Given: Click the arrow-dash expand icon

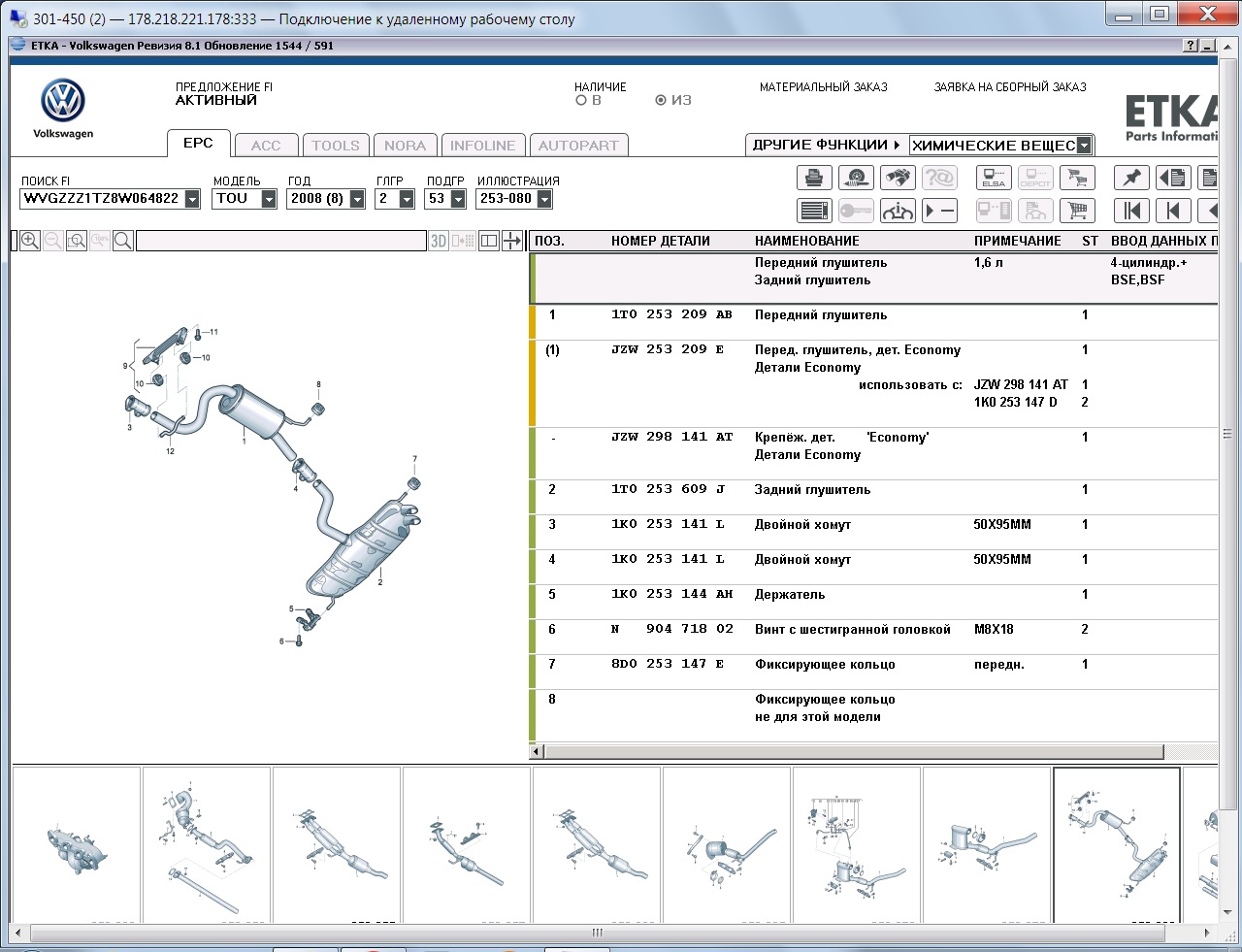Looking at the screenshot, I should tap(939, 211).
